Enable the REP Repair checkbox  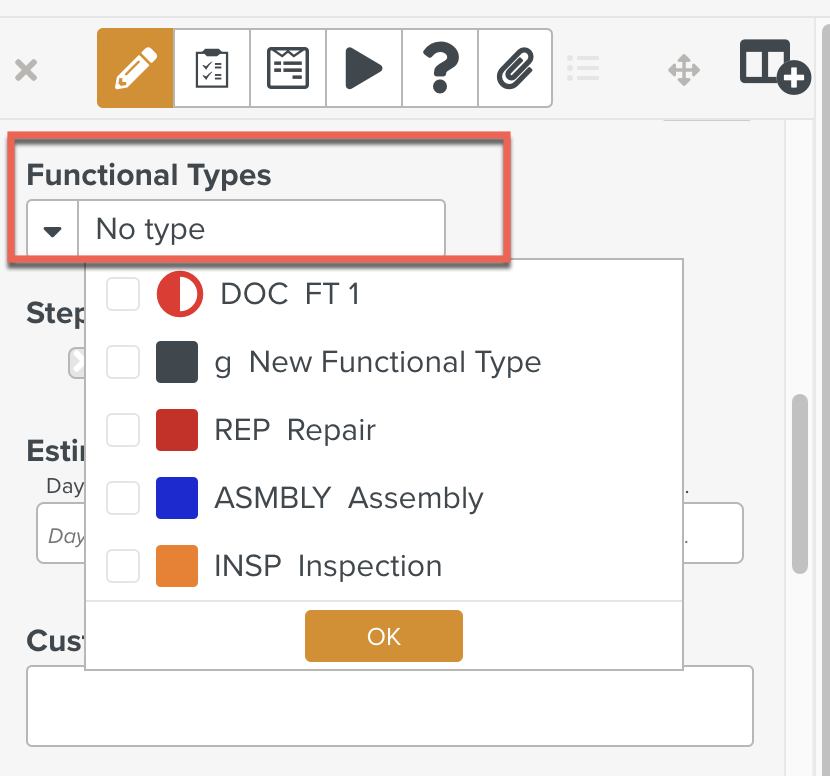123,429
